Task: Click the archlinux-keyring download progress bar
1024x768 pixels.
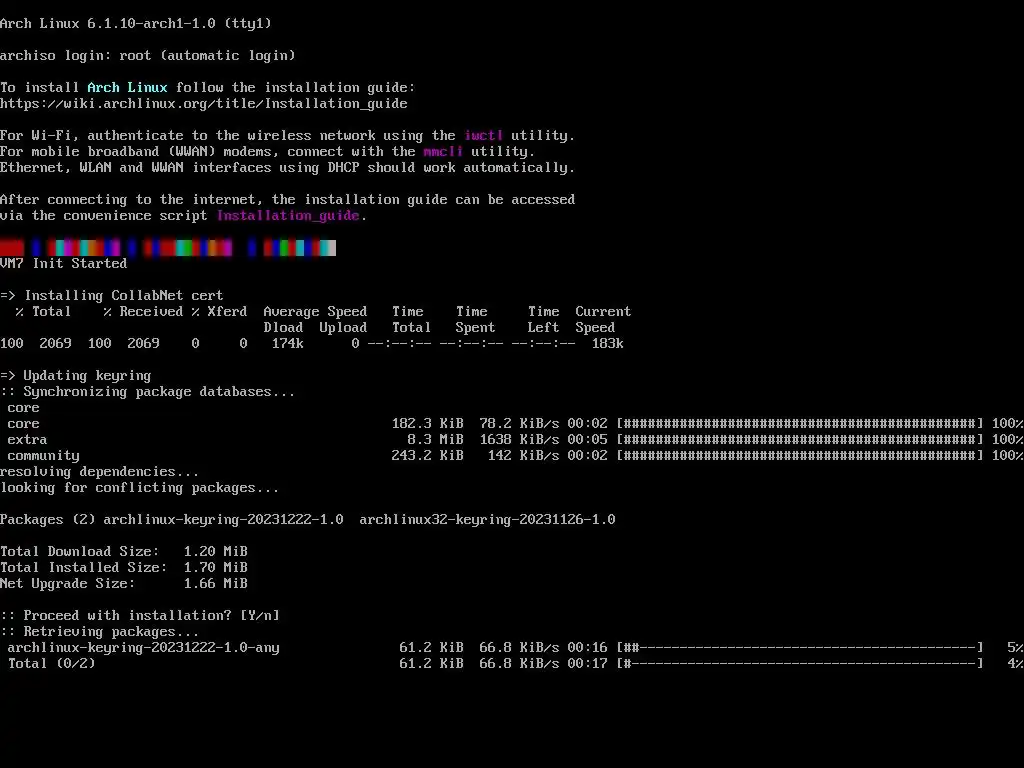Action: click(800, 648)
